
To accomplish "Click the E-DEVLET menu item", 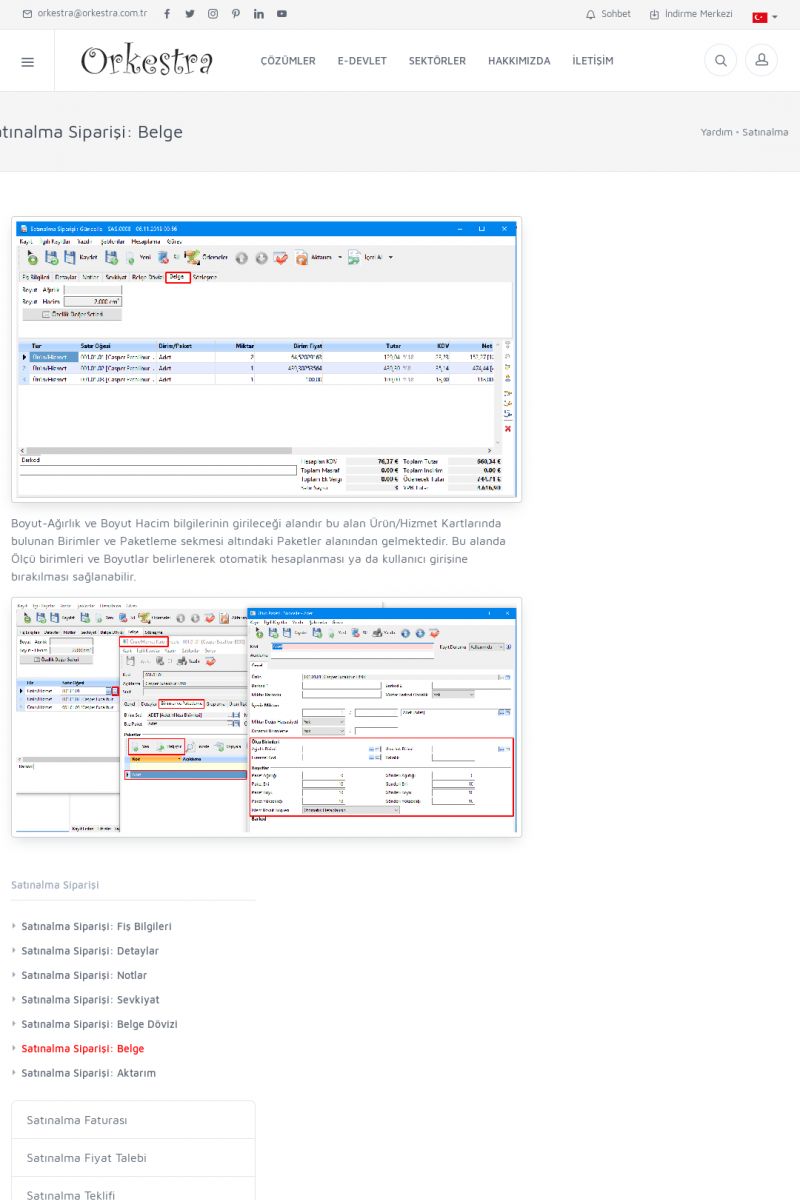I will (x=362, y=61).
